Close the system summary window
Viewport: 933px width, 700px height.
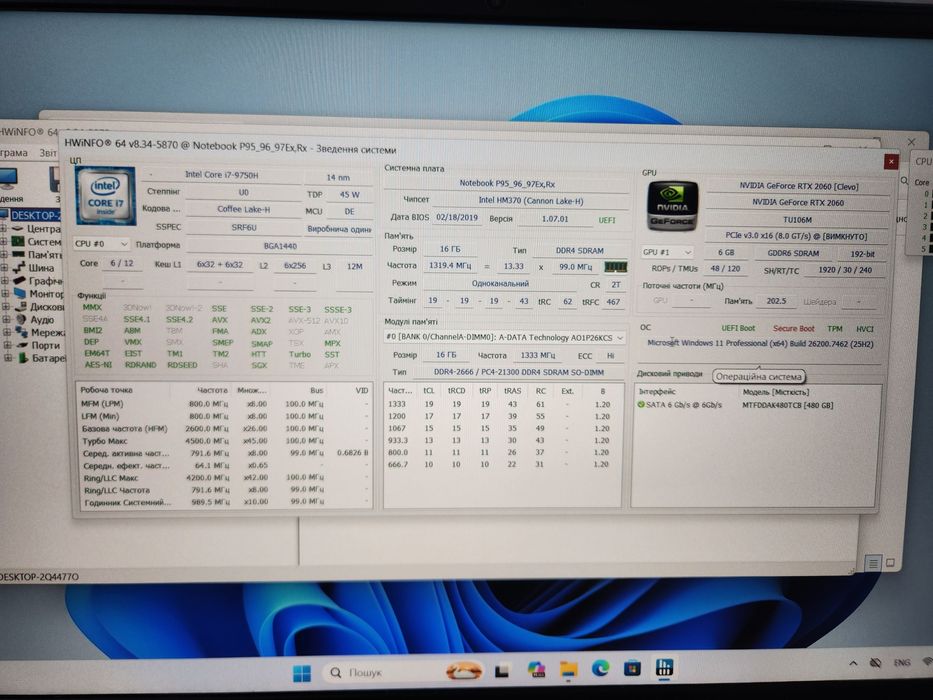point(891,161)
